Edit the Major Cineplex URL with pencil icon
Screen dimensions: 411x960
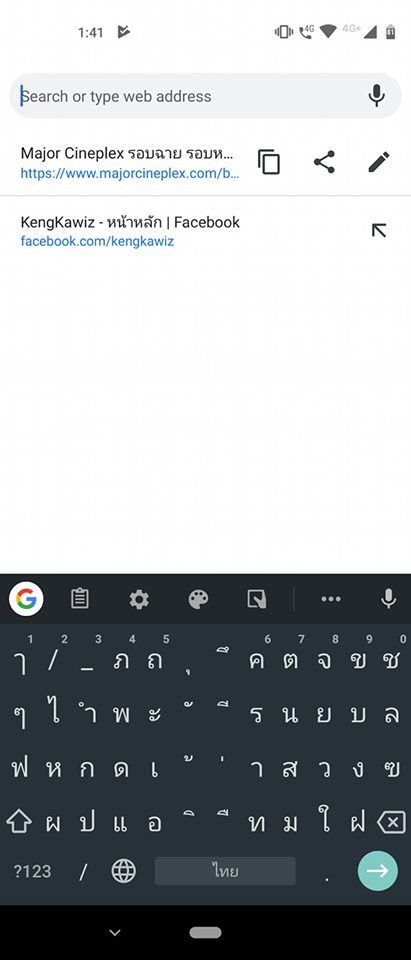click(379, 162)
